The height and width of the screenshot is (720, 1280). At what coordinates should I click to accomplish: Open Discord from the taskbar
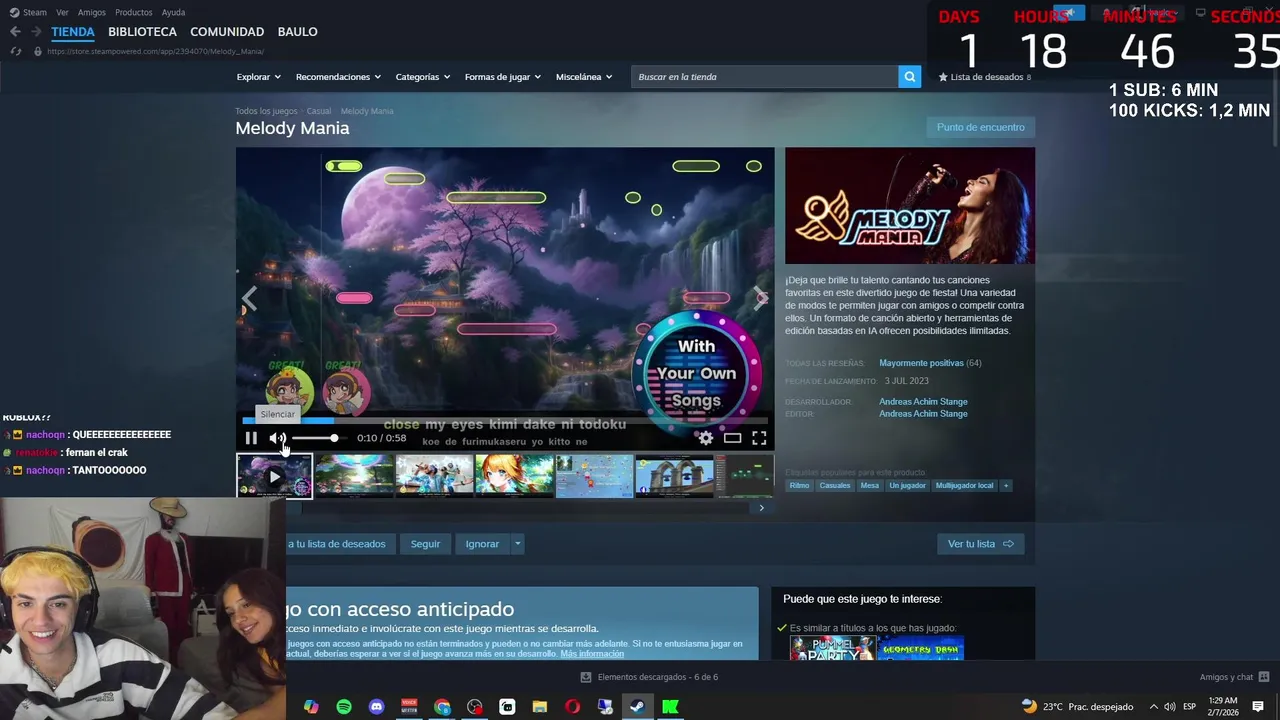pyautogui.click(x=376, y=707)
